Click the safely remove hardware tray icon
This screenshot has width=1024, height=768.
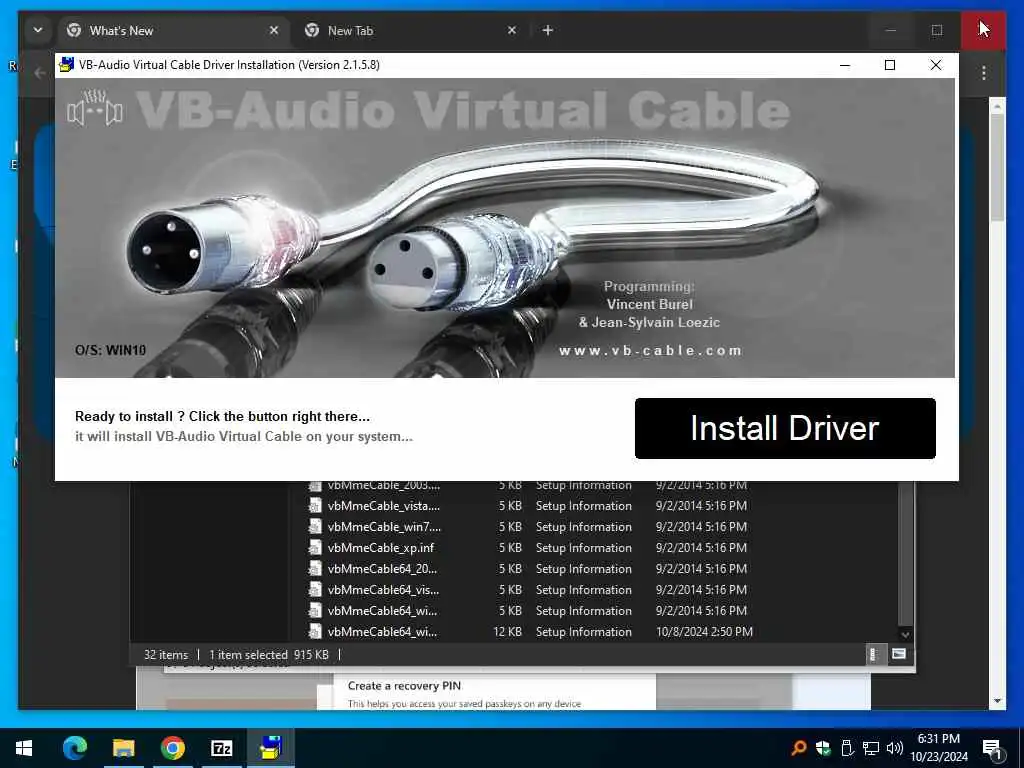[x=846, y=748]
